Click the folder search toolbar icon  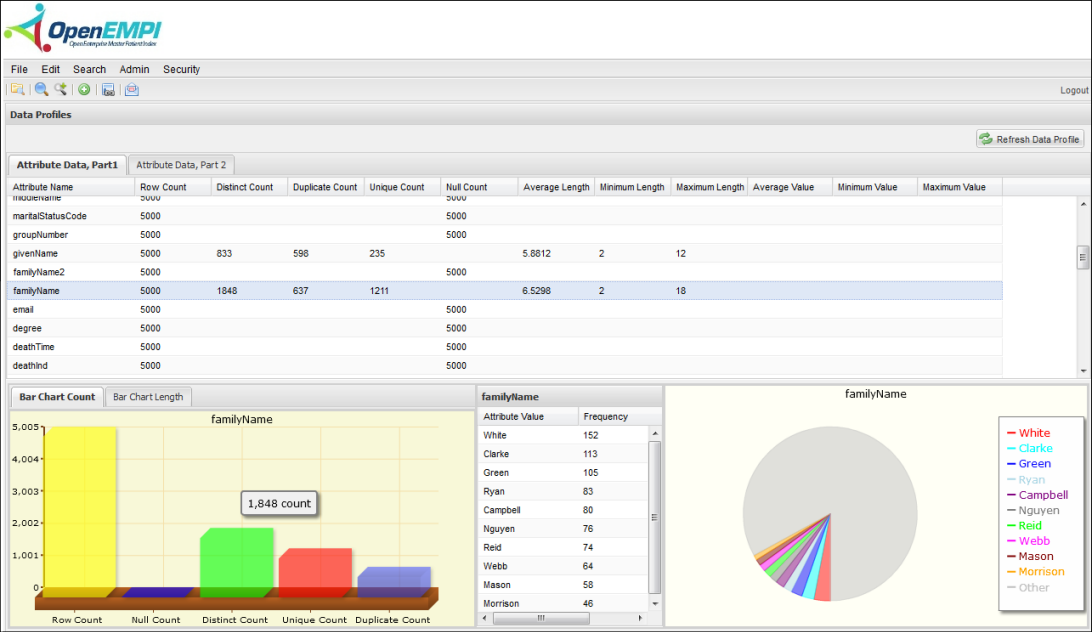17,89
